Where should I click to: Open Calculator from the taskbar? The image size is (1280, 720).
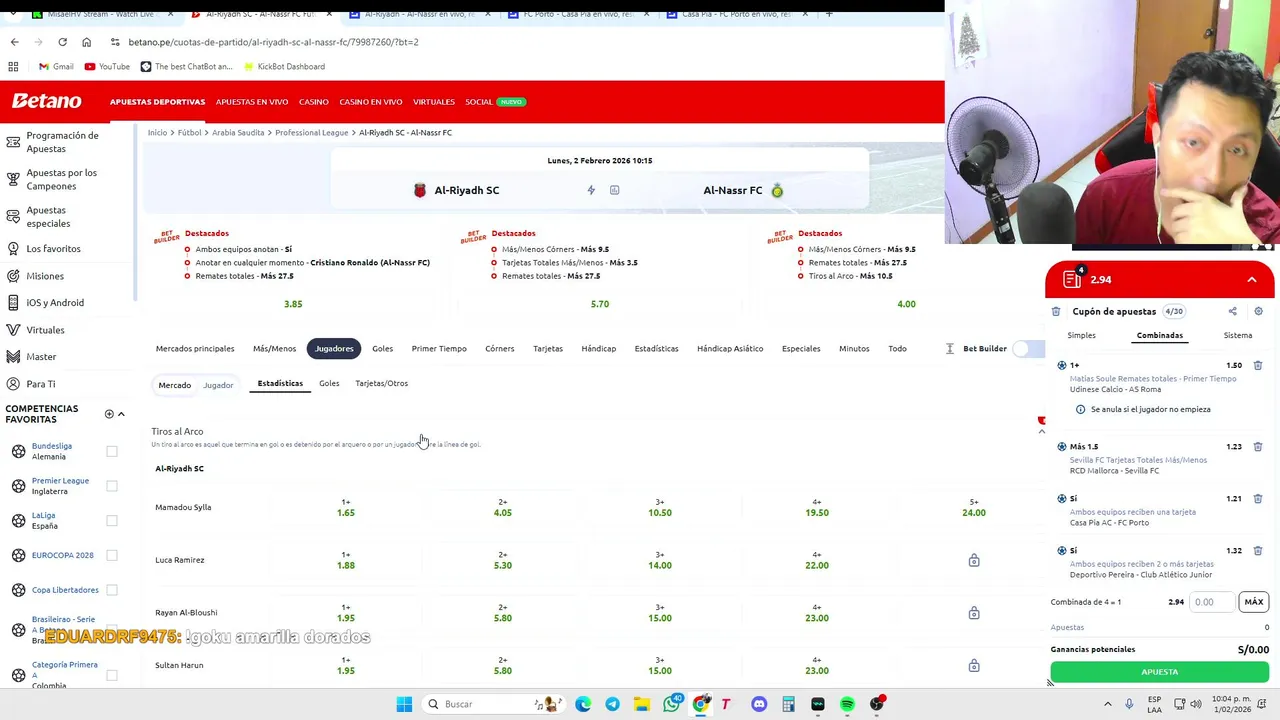788,704
